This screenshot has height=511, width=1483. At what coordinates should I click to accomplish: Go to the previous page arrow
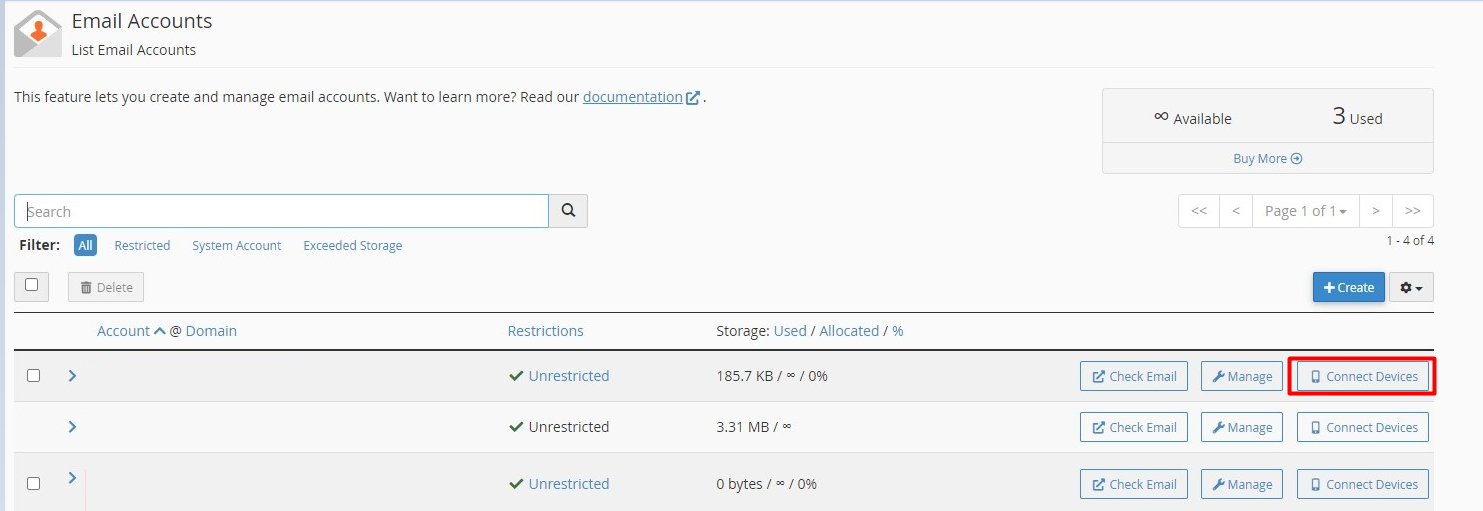(x=1236, y=211)
